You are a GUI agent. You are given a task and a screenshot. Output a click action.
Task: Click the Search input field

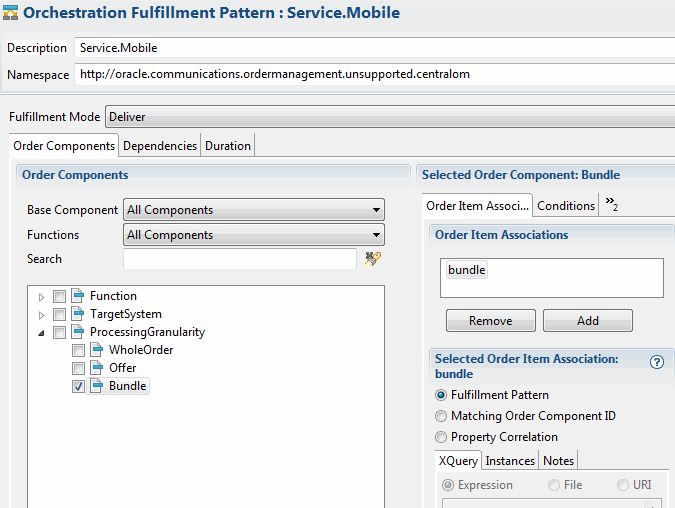(x=239, y=259)
